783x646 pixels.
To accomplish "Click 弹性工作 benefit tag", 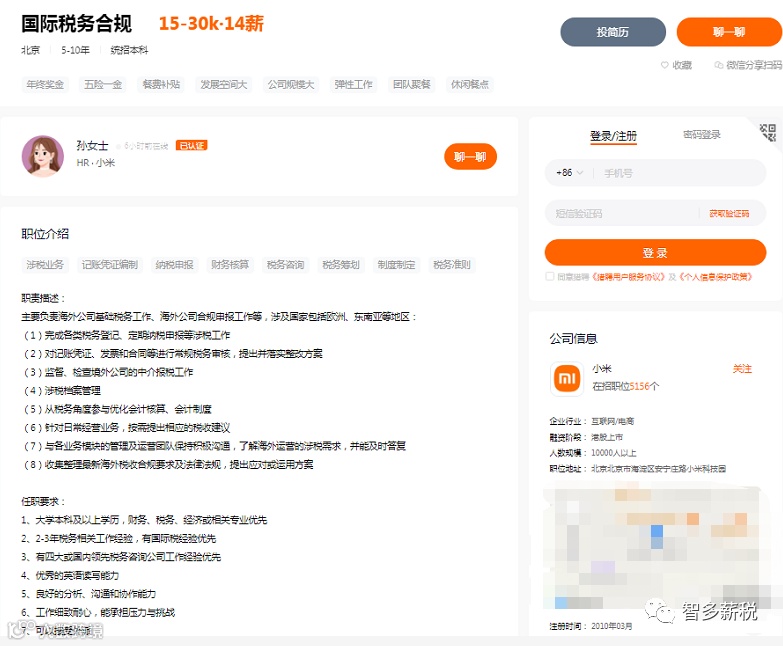I will pyautogui.click(x=354, y=84).
